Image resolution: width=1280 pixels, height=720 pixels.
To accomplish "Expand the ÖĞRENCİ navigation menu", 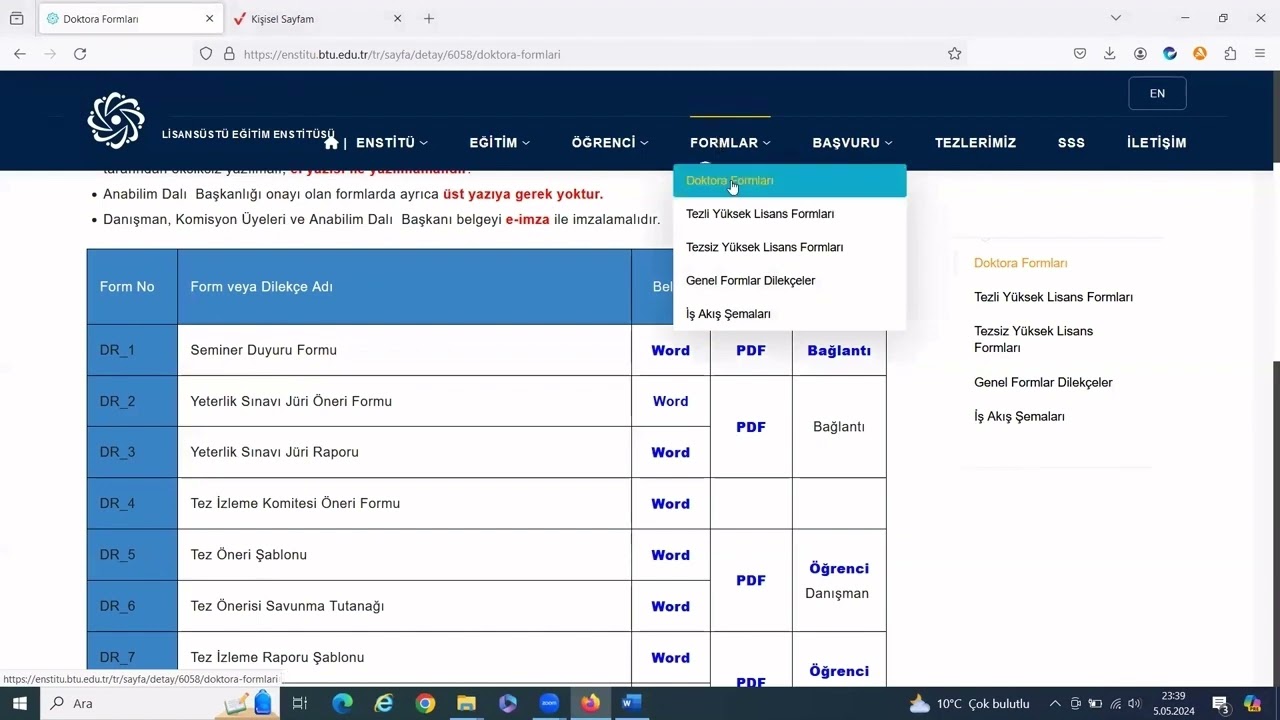I will click(x=610, y=143).
